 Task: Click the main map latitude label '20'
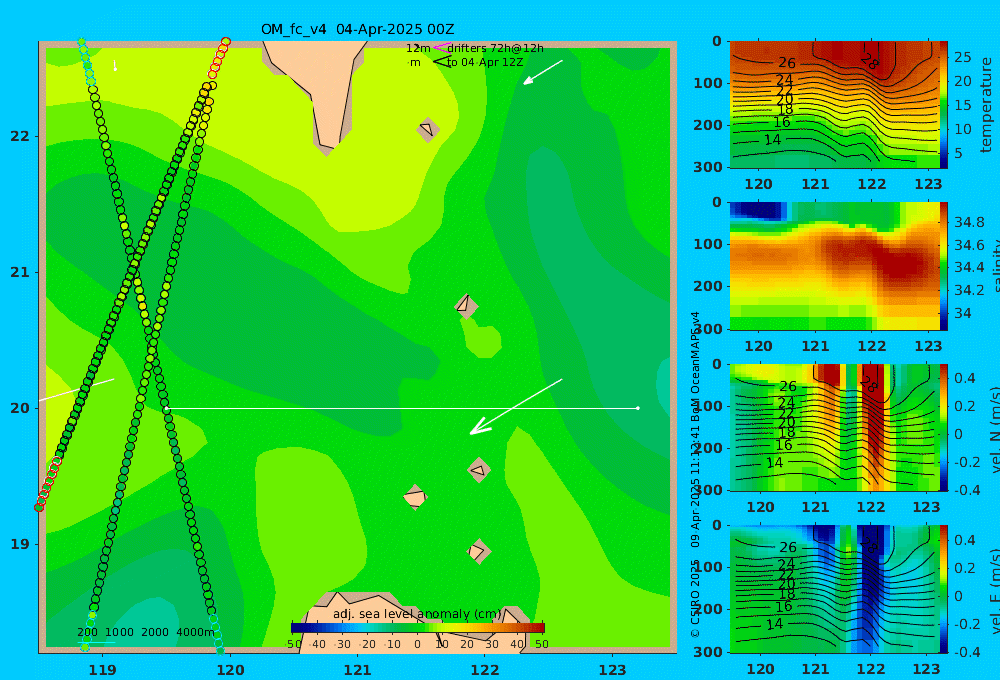tap(20, 408)
